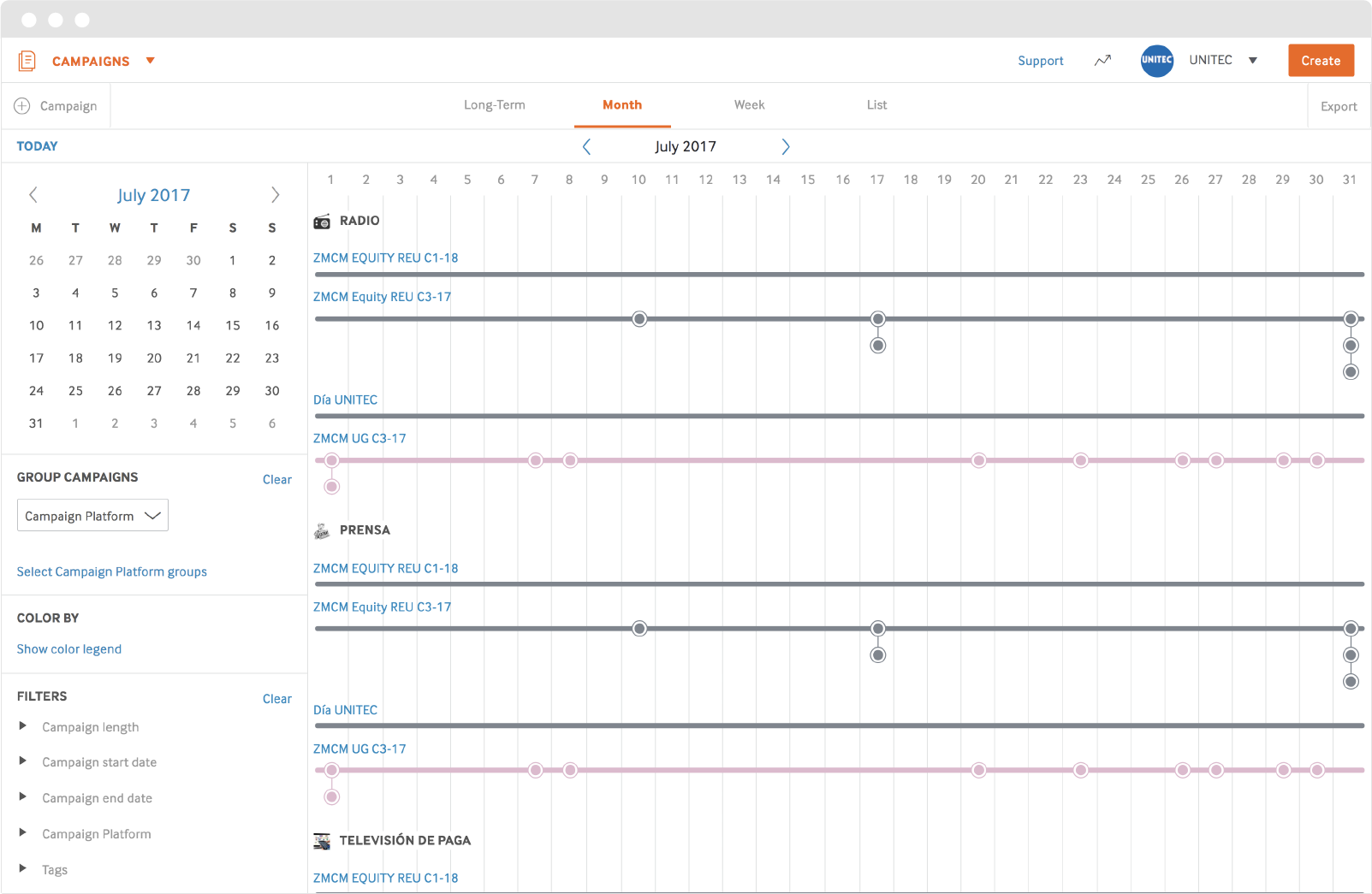Click day 31 marker on RADIO Equity REU C3-17 bar
Screen dimensions: 1372x894
1351,319
